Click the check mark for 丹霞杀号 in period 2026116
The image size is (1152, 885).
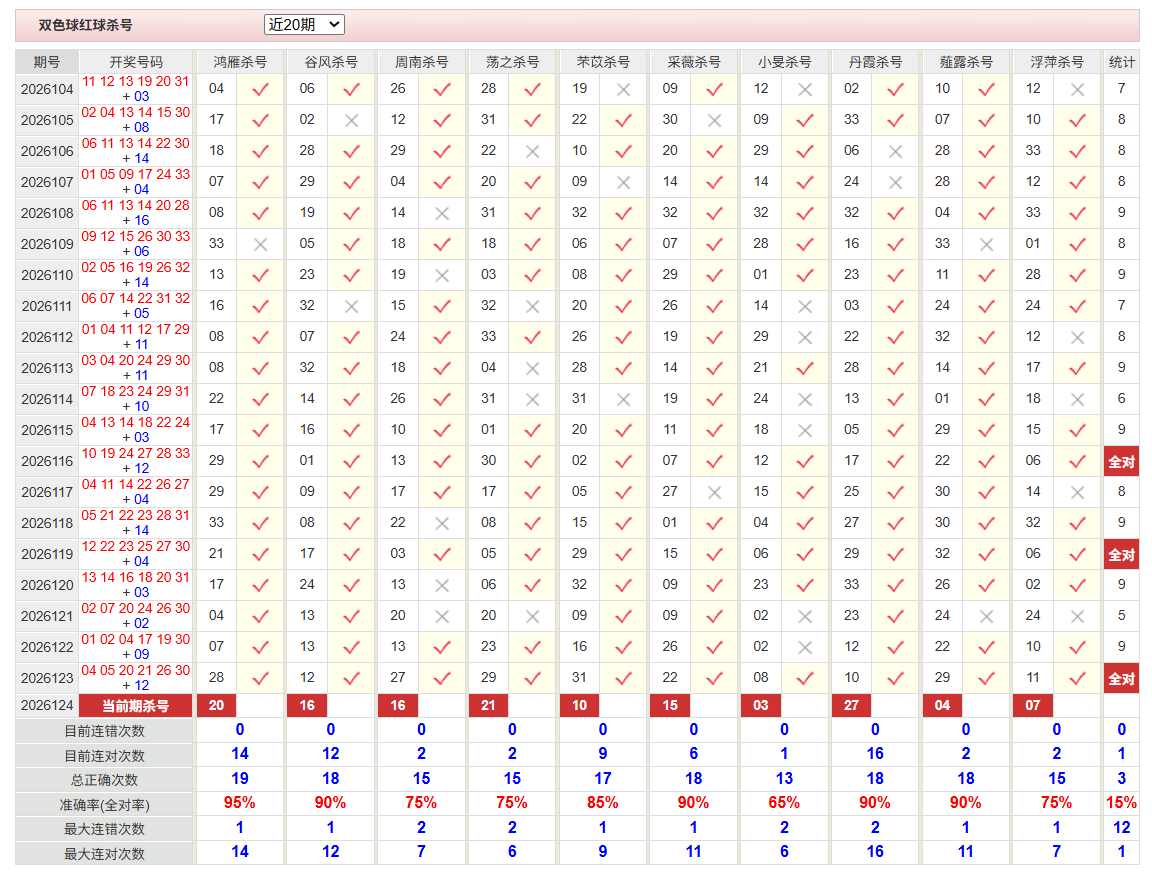pos(896,462)
